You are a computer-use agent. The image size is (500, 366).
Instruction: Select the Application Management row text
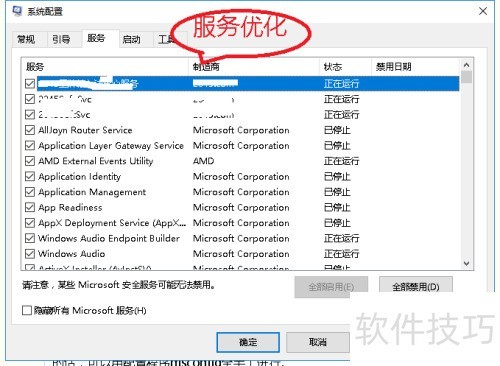point(92,192)
